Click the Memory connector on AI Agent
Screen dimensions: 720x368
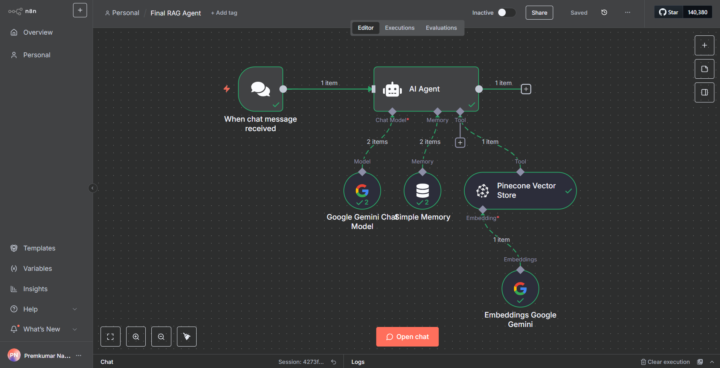[437, 112]
